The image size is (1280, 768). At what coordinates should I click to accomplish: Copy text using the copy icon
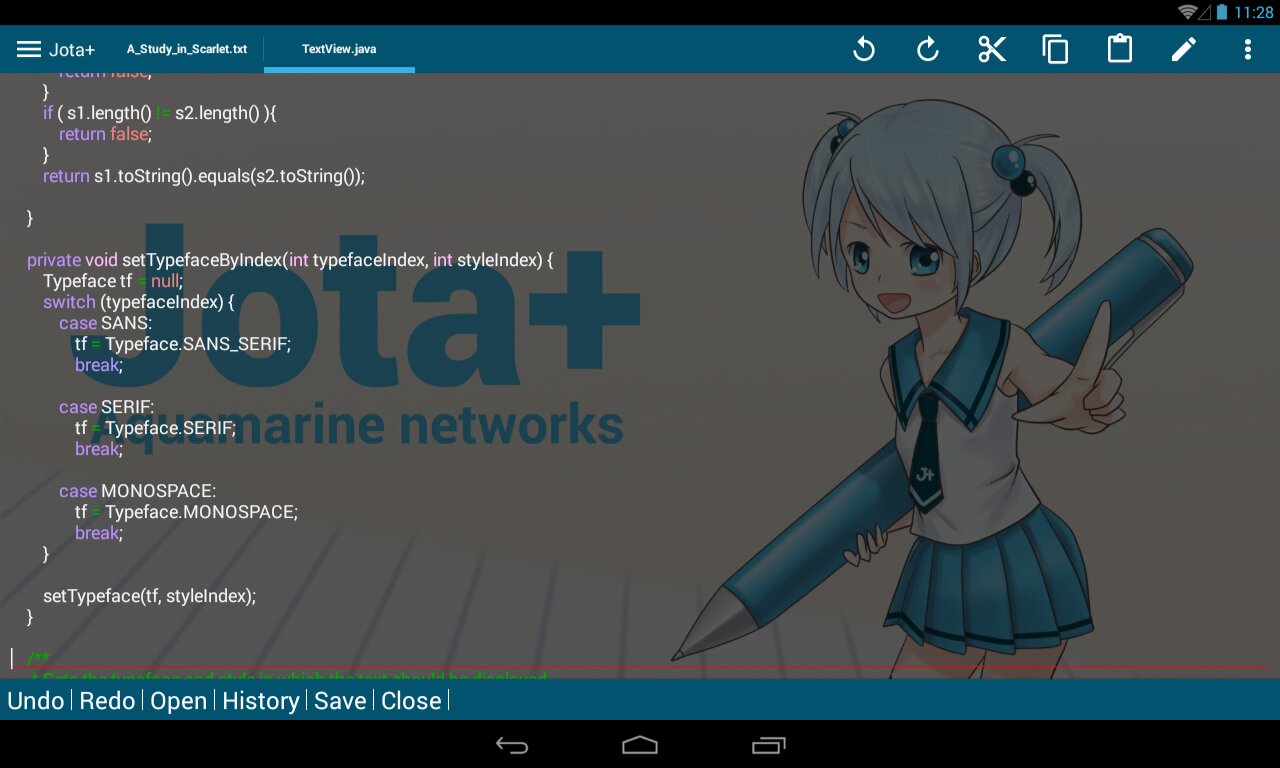[1056, 49]
